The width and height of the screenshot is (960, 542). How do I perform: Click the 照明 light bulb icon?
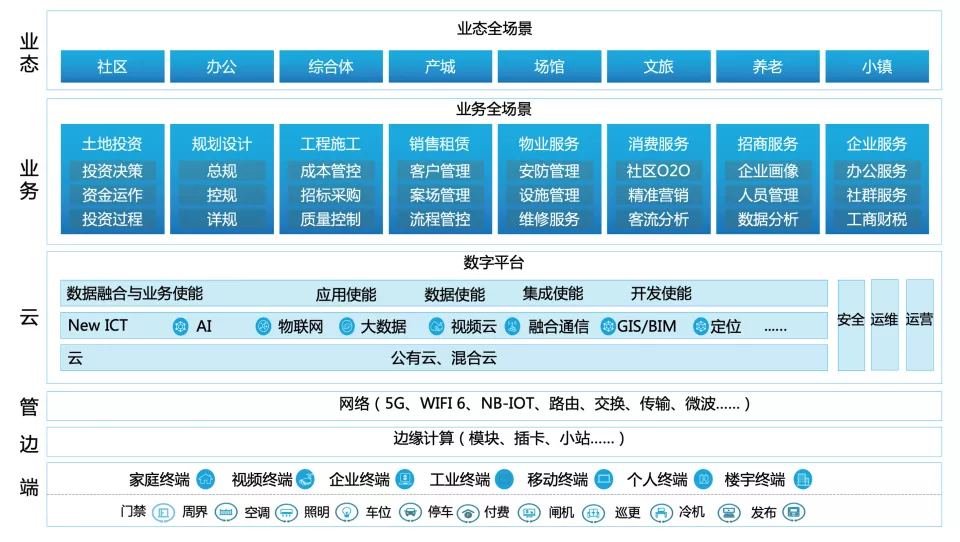coord(345,512)
